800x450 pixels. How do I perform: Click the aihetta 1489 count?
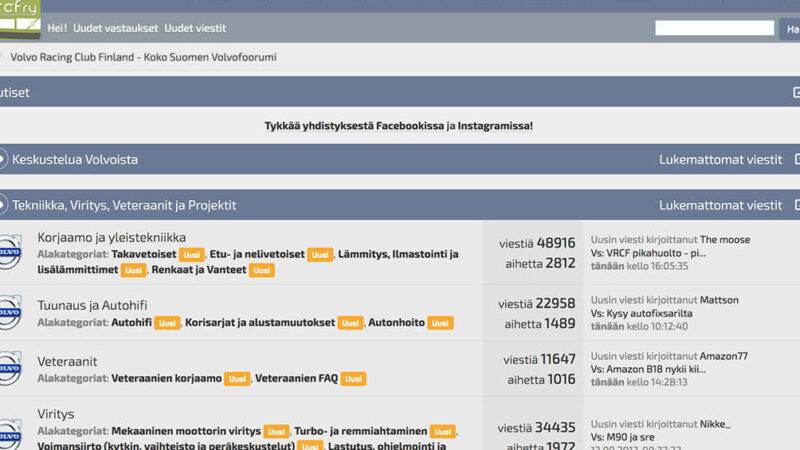540,323
